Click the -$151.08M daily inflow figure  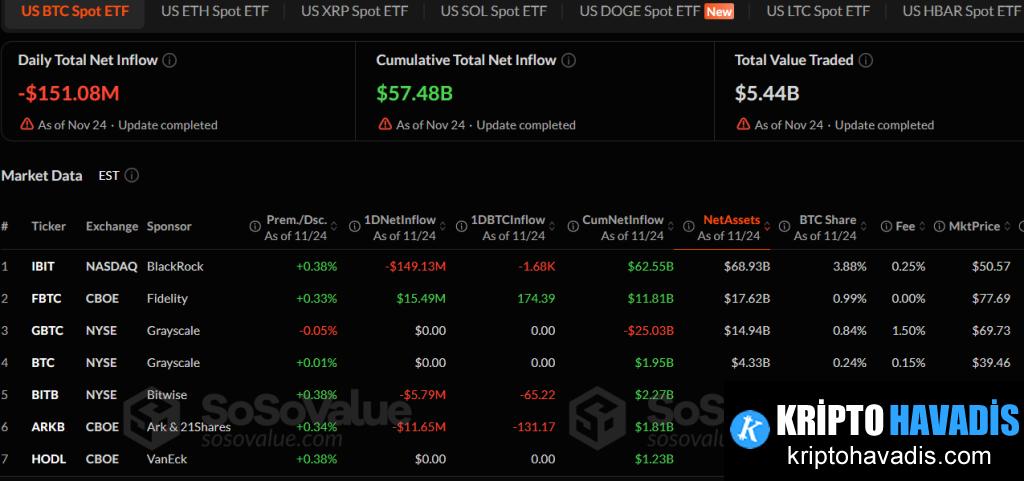[x=69, y=93]
